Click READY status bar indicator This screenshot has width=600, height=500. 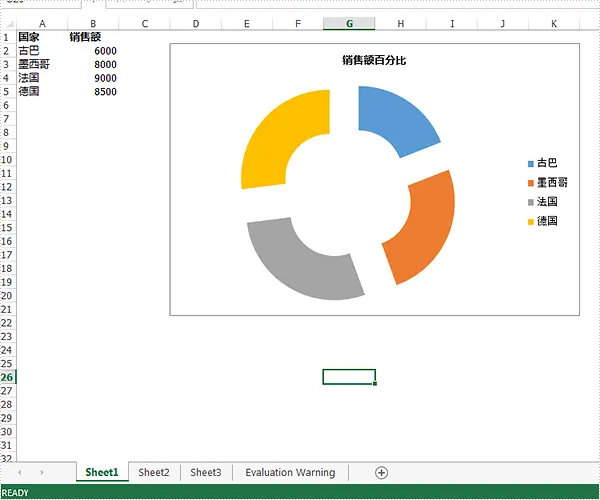[15, 493]
